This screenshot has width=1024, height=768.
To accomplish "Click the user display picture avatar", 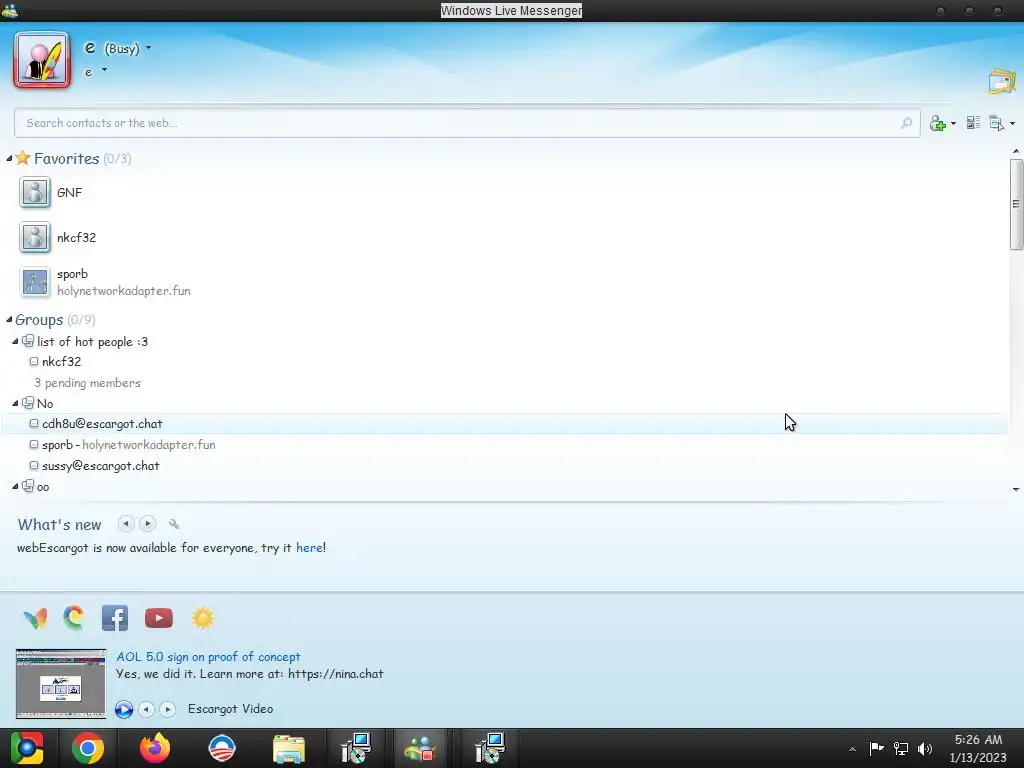I will click(42, 60).
